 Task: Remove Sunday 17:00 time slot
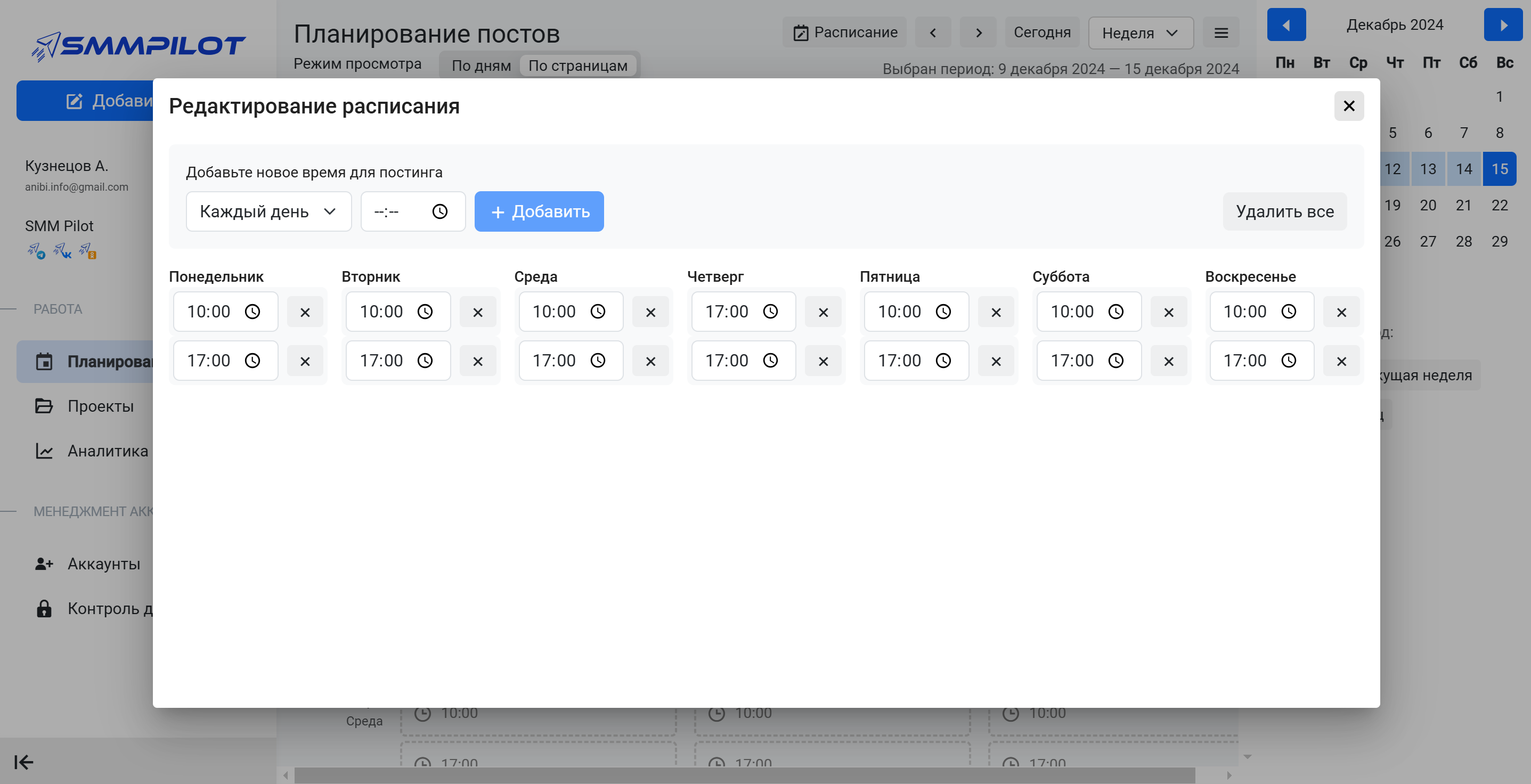(x=1341, y=361)
